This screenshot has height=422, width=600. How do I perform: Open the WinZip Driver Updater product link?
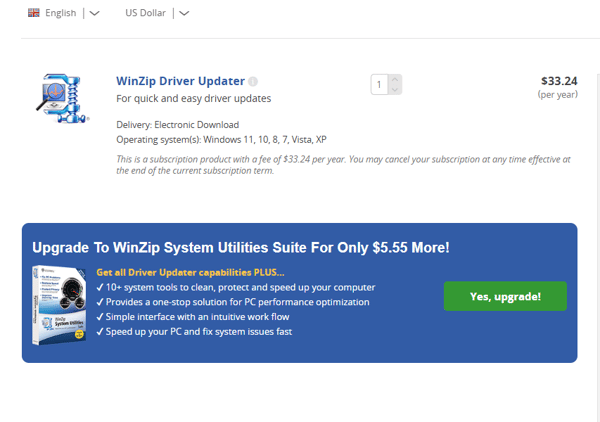(180, 81)
